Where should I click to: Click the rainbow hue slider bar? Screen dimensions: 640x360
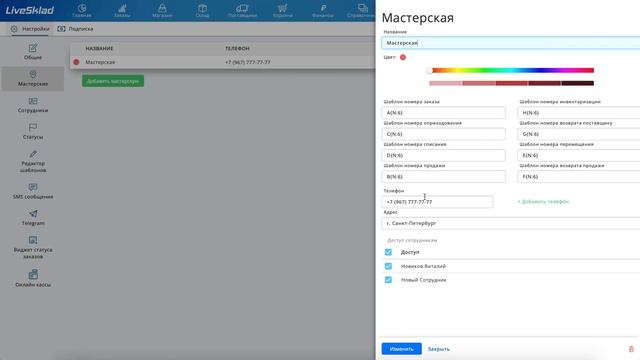[511, 70]
